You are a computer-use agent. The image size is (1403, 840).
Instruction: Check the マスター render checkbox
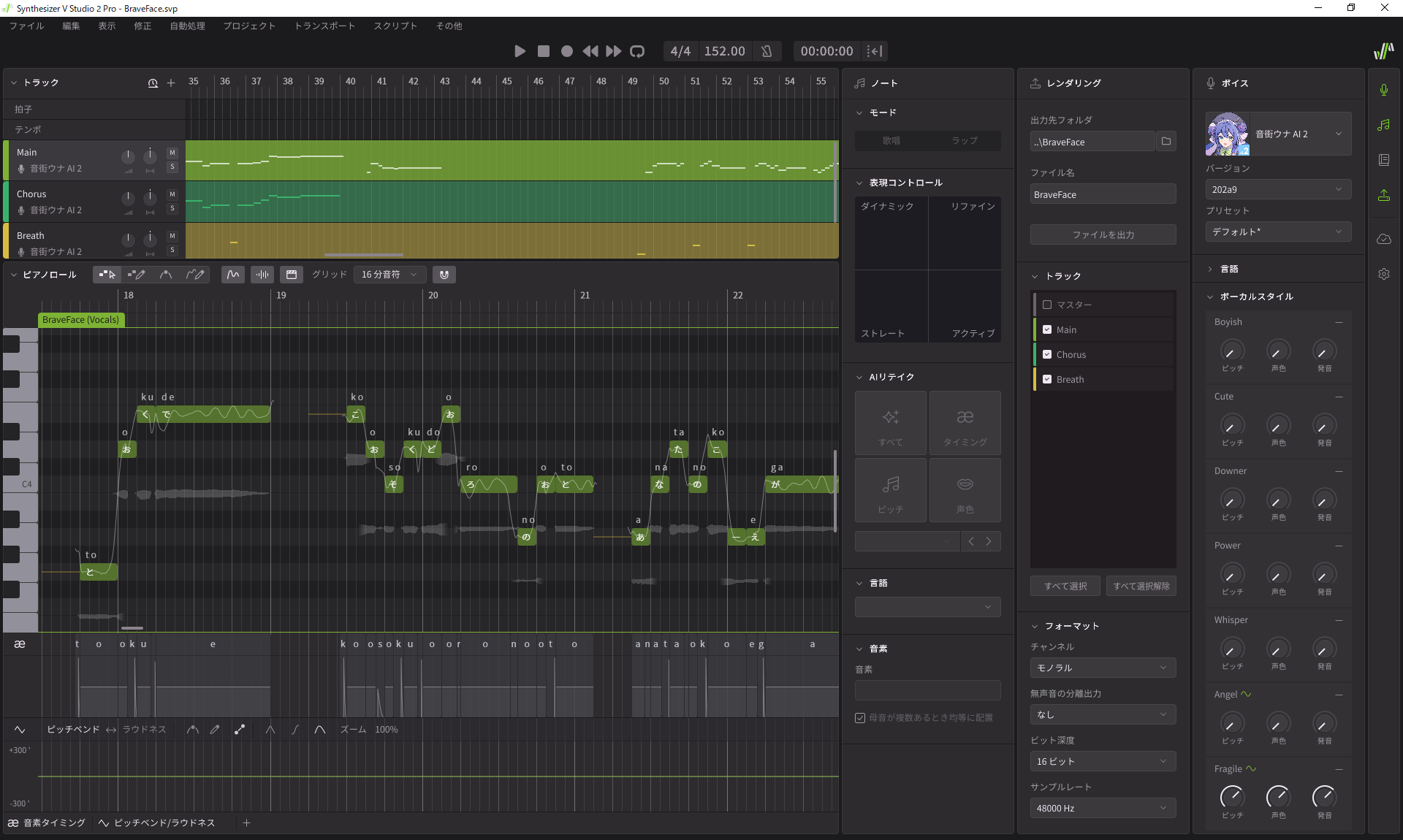(x=1047, y=305)
